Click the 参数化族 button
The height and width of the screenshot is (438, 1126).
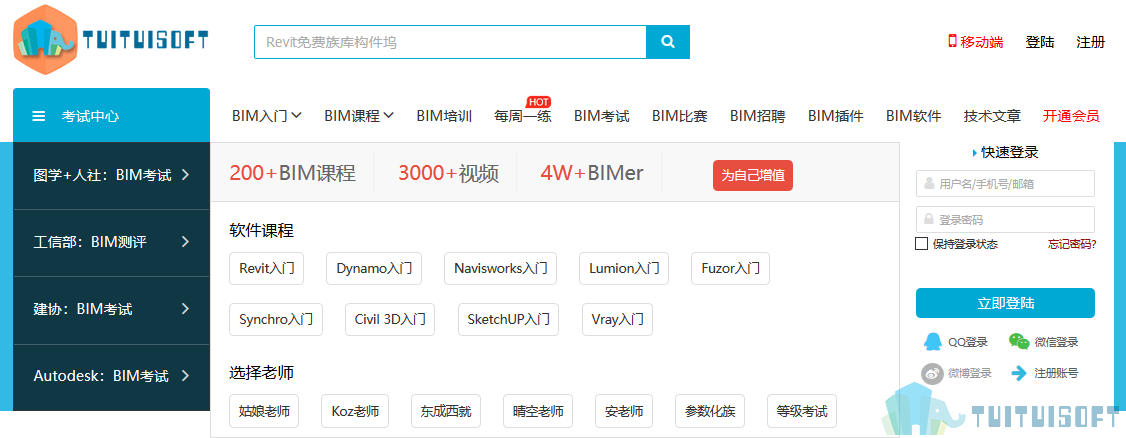coord(710,411)
